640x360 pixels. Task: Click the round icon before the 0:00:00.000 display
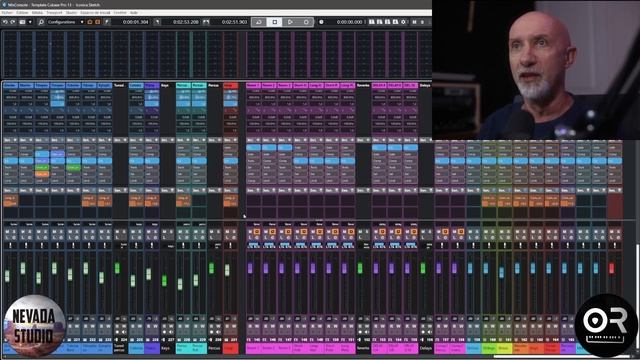tap(321, 22)
